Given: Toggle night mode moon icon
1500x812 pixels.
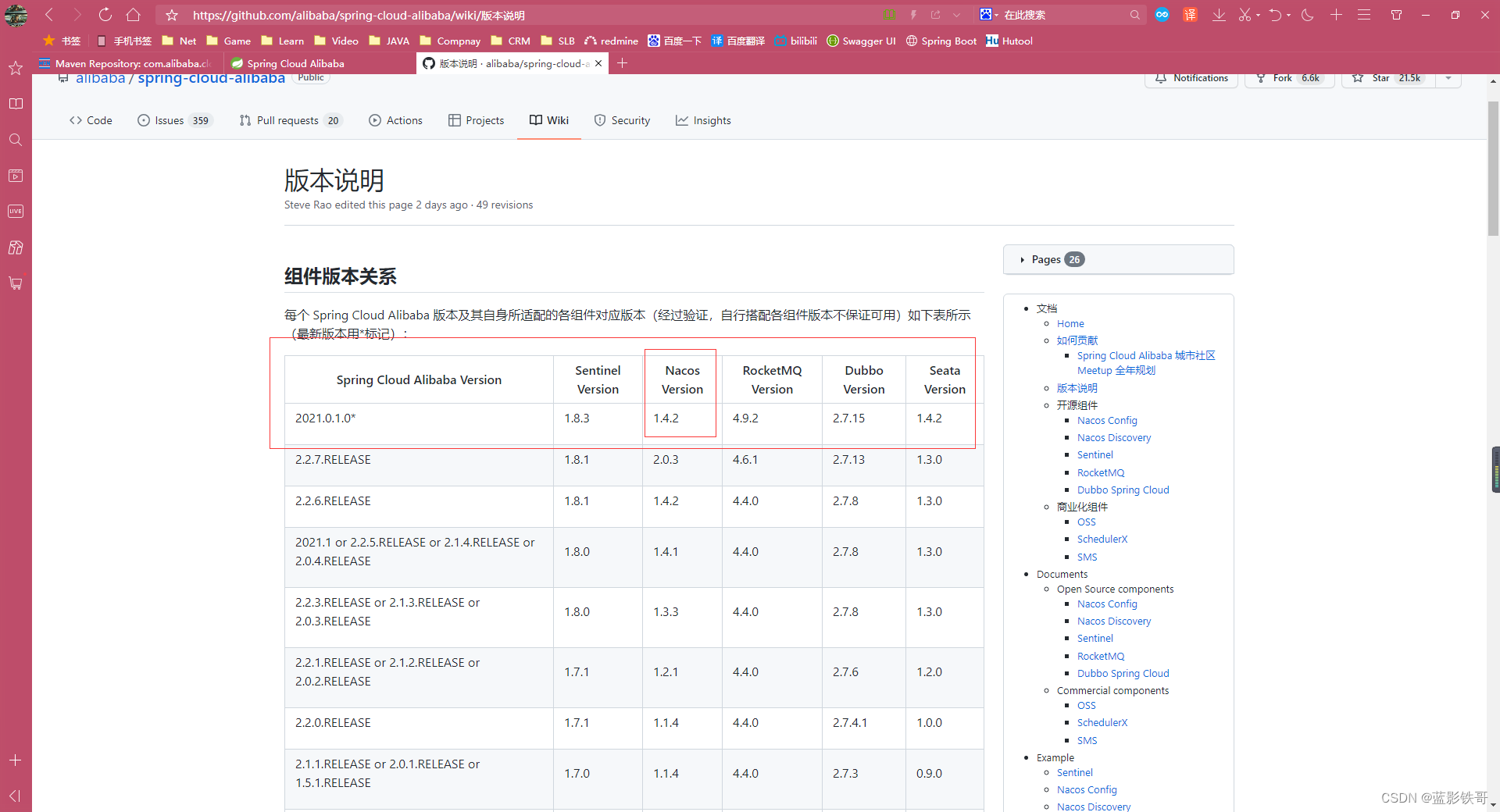Looking at the screenshot, I should pyautogui.click(x=1308, y=15).
